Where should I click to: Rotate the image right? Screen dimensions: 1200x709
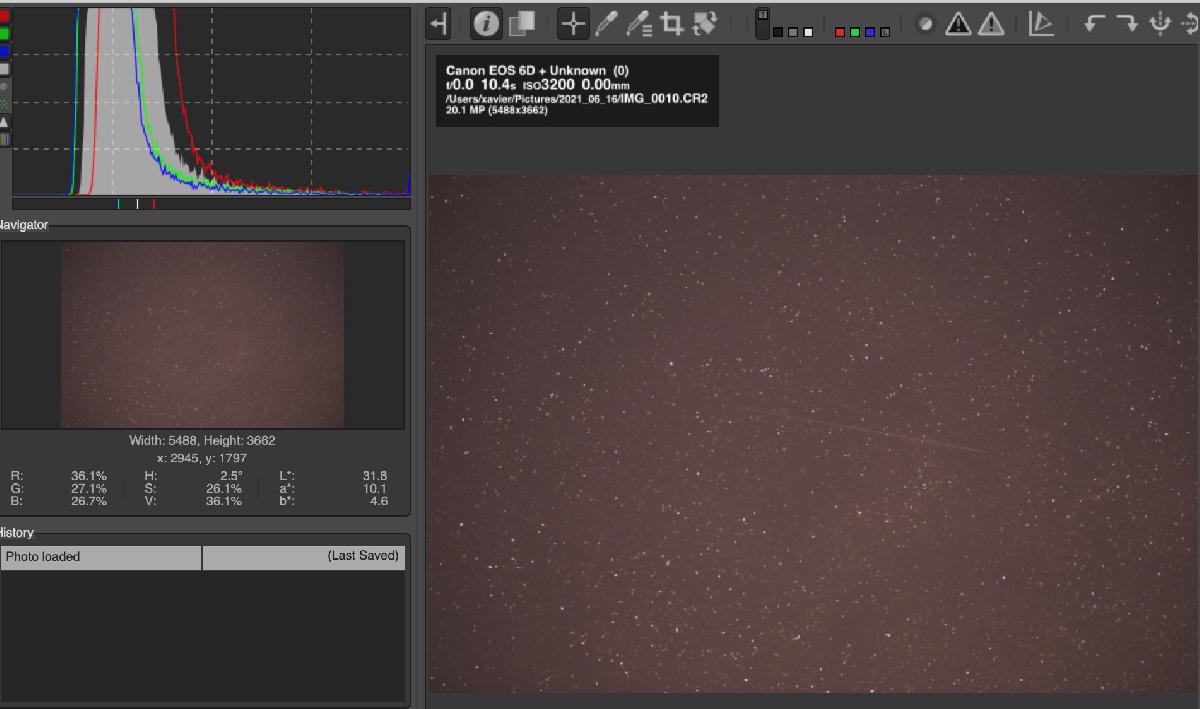pos(1127,24)
